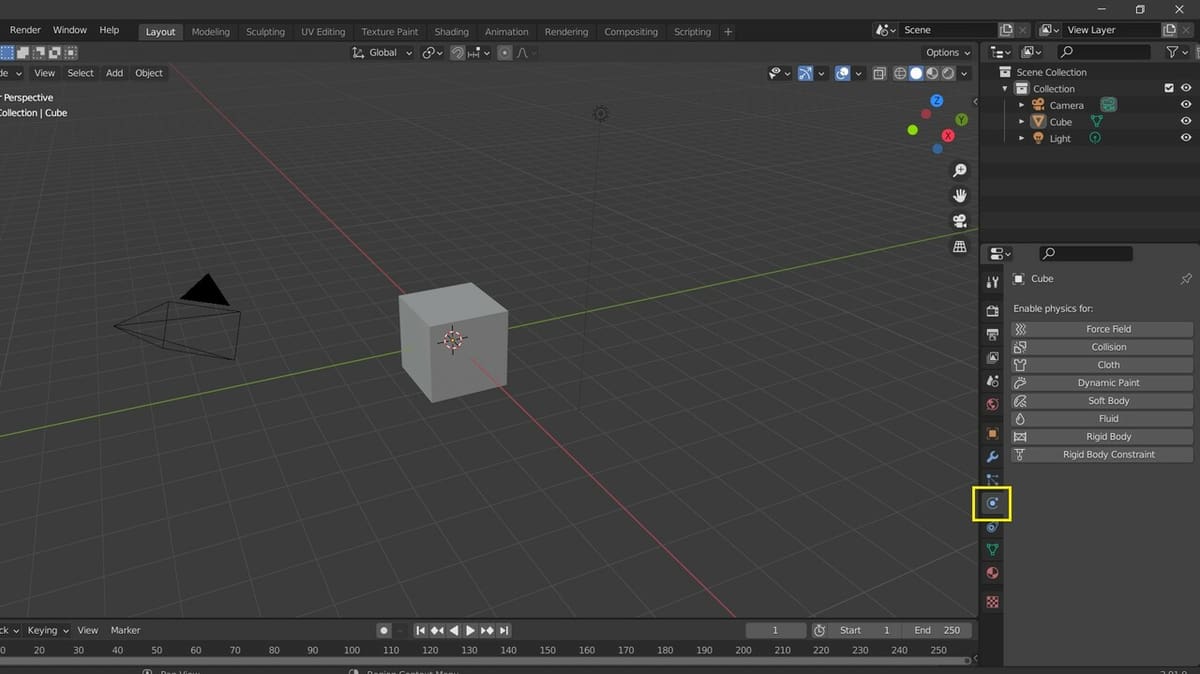Open the Render menu
Viewport: 1200px width, 674px height.
[26, 30]
